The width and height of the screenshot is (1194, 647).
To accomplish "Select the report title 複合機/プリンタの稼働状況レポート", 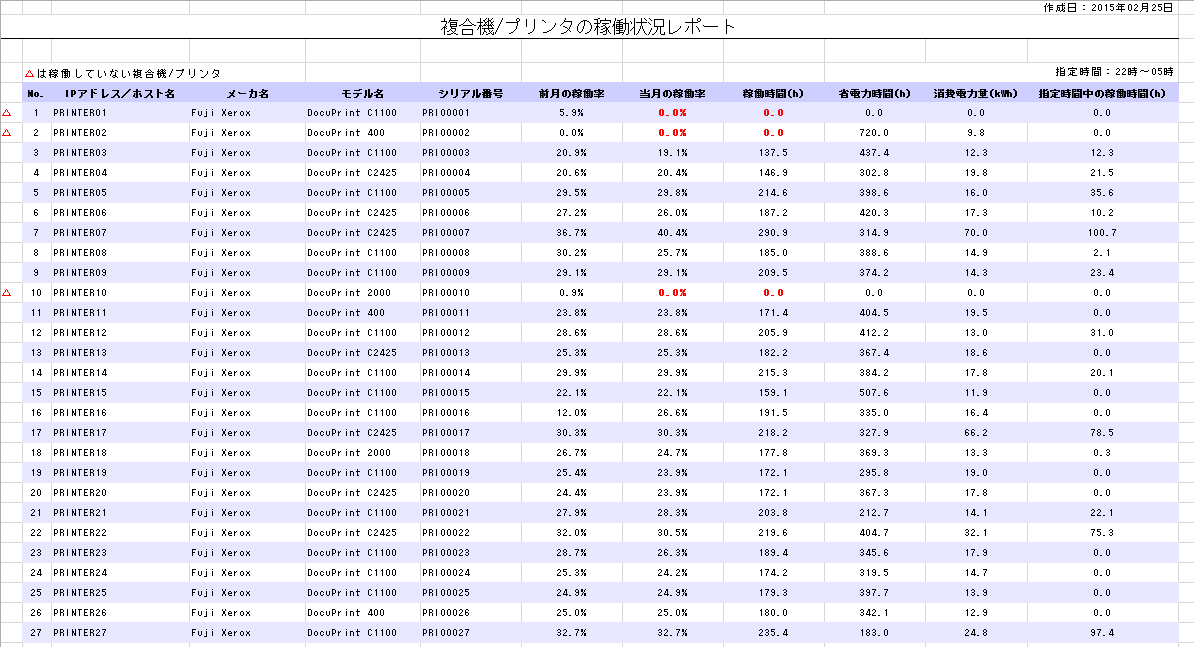I will click(588, 27).
